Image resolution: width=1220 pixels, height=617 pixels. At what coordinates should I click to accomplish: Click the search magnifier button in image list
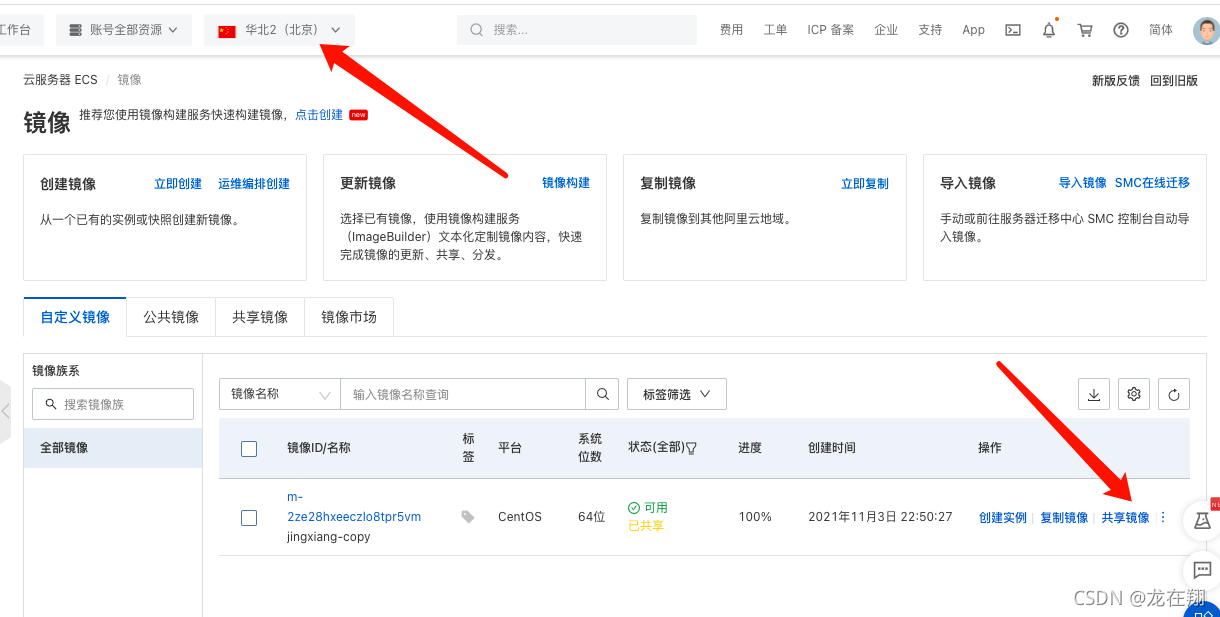pos(603,394)
